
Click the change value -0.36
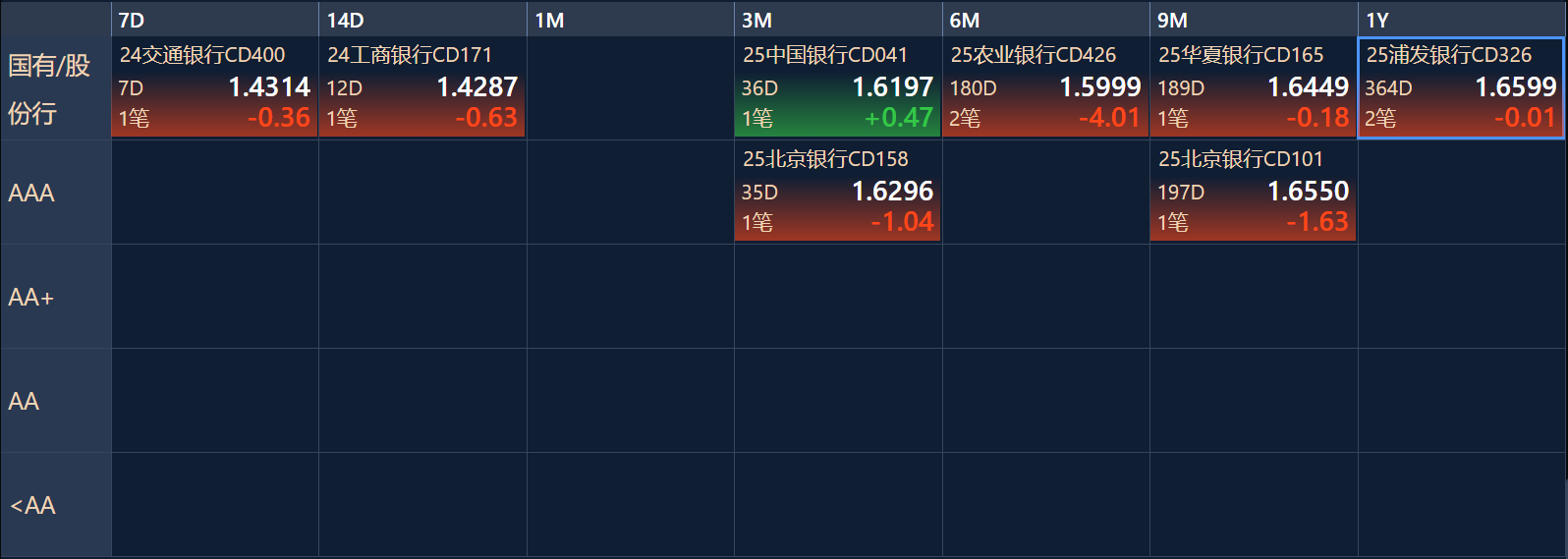pos(279,118)
